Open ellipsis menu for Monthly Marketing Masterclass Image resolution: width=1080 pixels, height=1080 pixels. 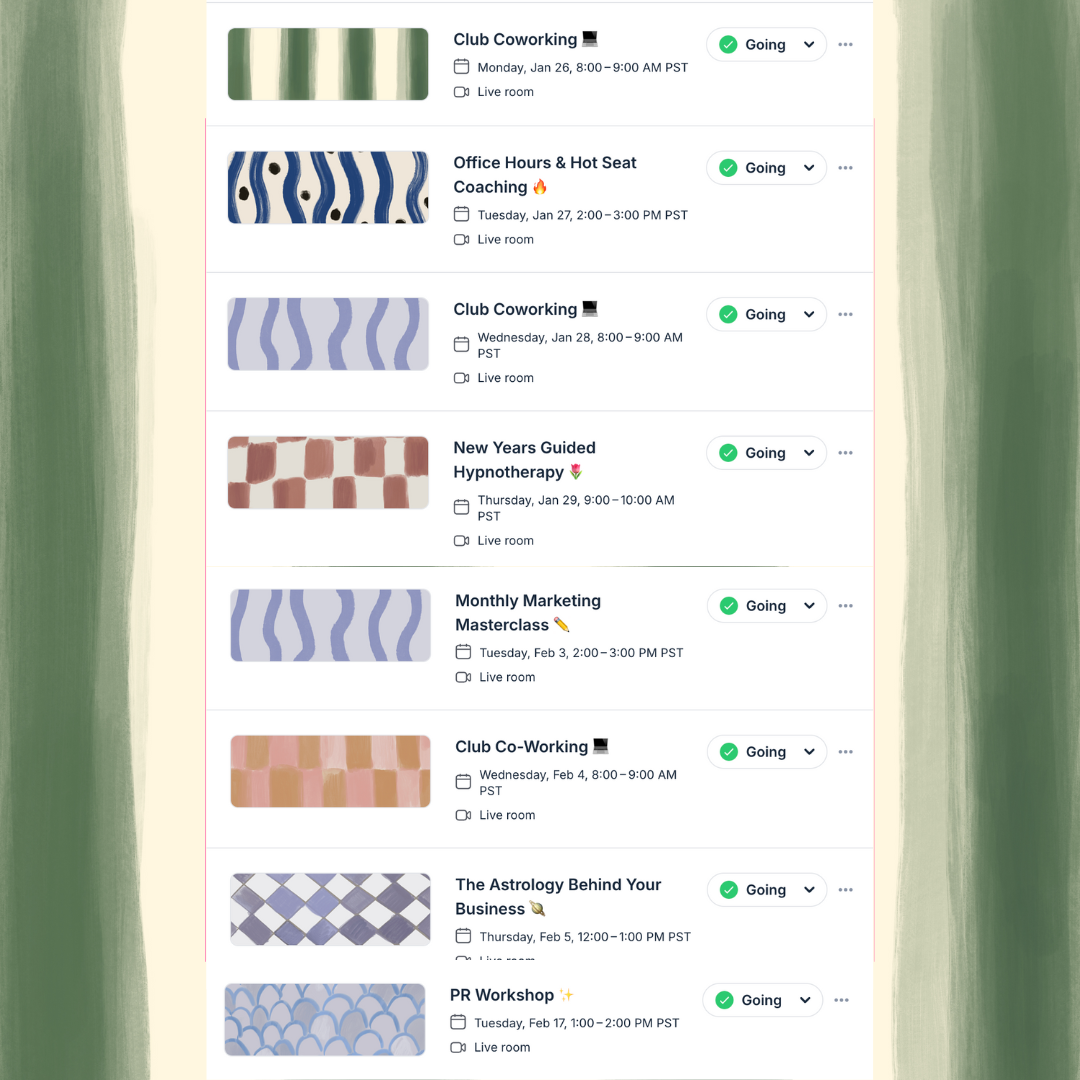click(x=846, y=606)
